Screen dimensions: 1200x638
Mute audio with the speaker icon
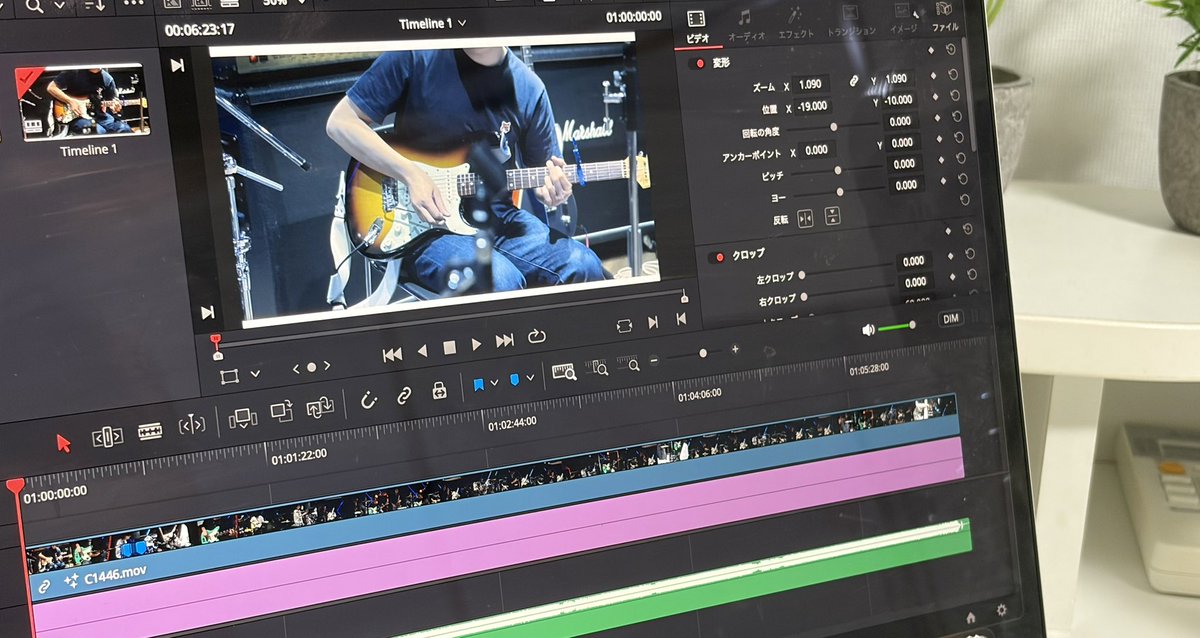868,329
